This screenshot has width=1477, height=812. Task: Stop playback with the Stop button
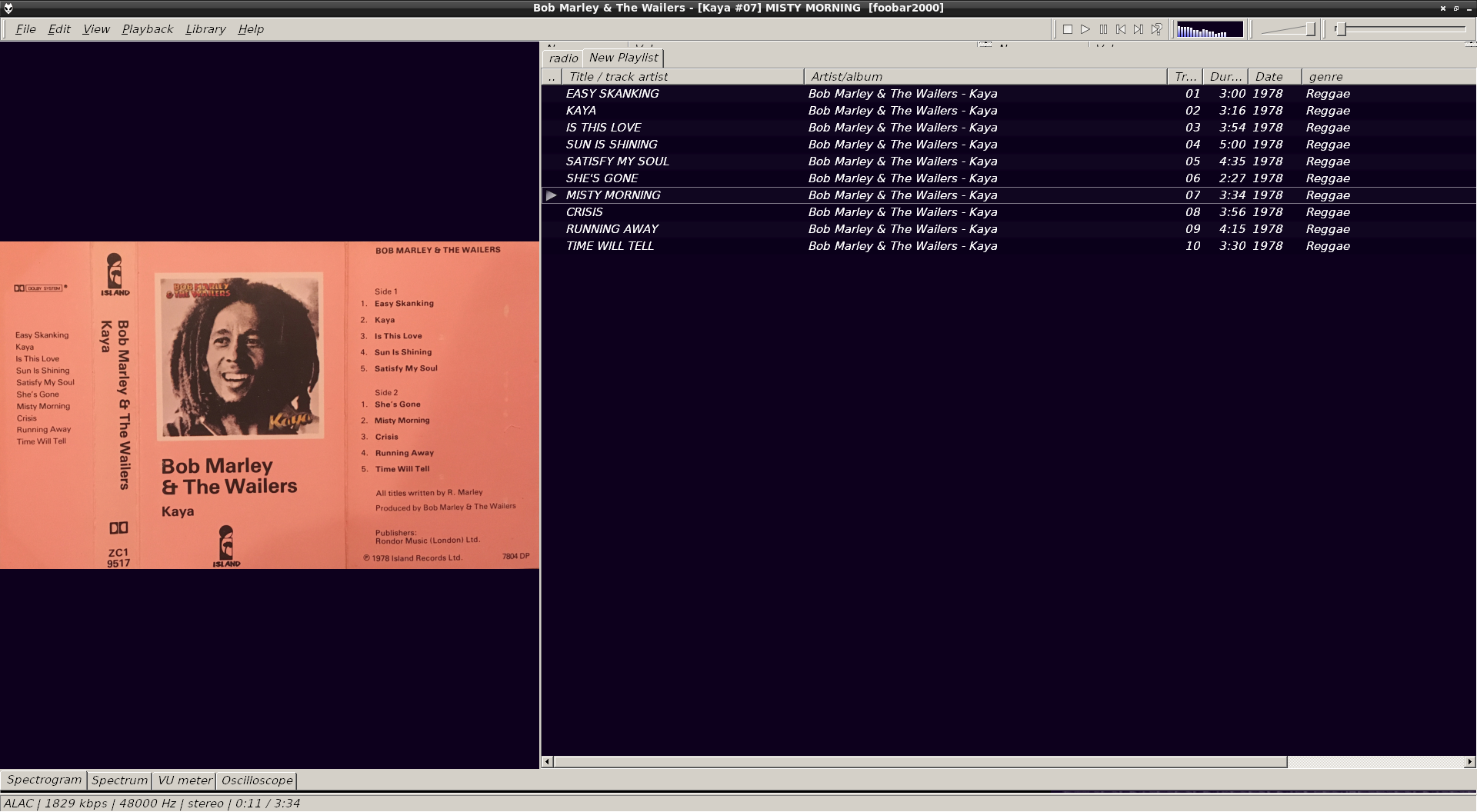click(1068, 29)
